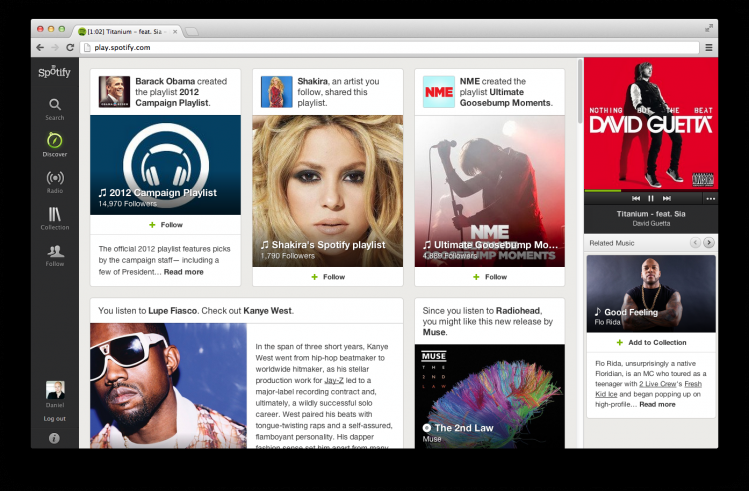The height and width of the screenshot is (491, 749).
Task: Click the Jay-Z link in Kanye bio
Action: coord(334,380)
